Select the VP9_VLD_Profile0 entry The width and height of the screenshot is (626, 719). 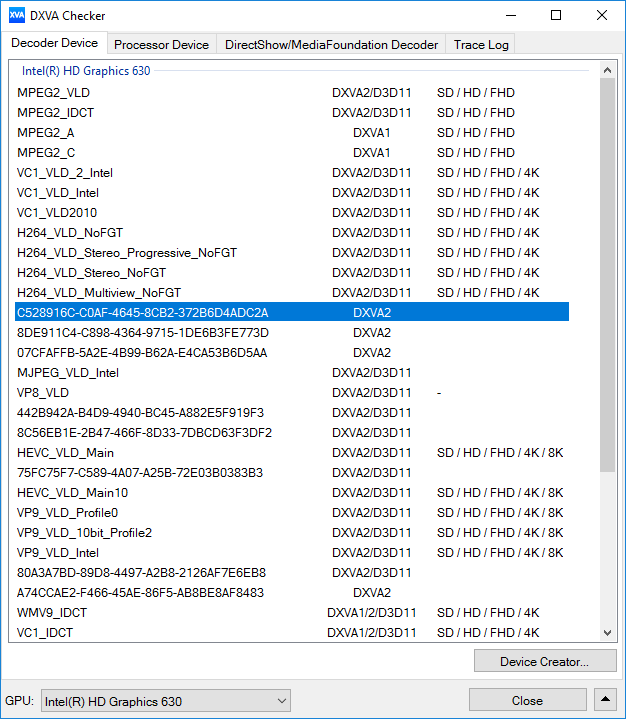click(x=292, y=513)
